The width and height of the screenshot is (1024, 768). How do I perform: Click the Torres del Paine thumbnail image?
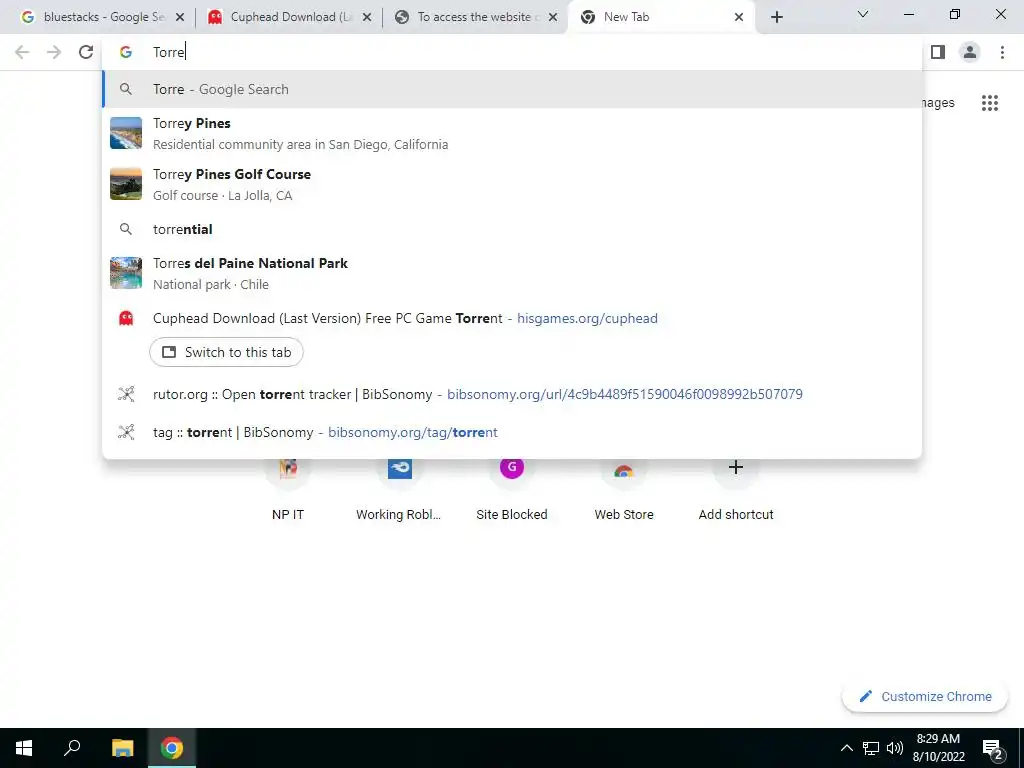[126, 273]
